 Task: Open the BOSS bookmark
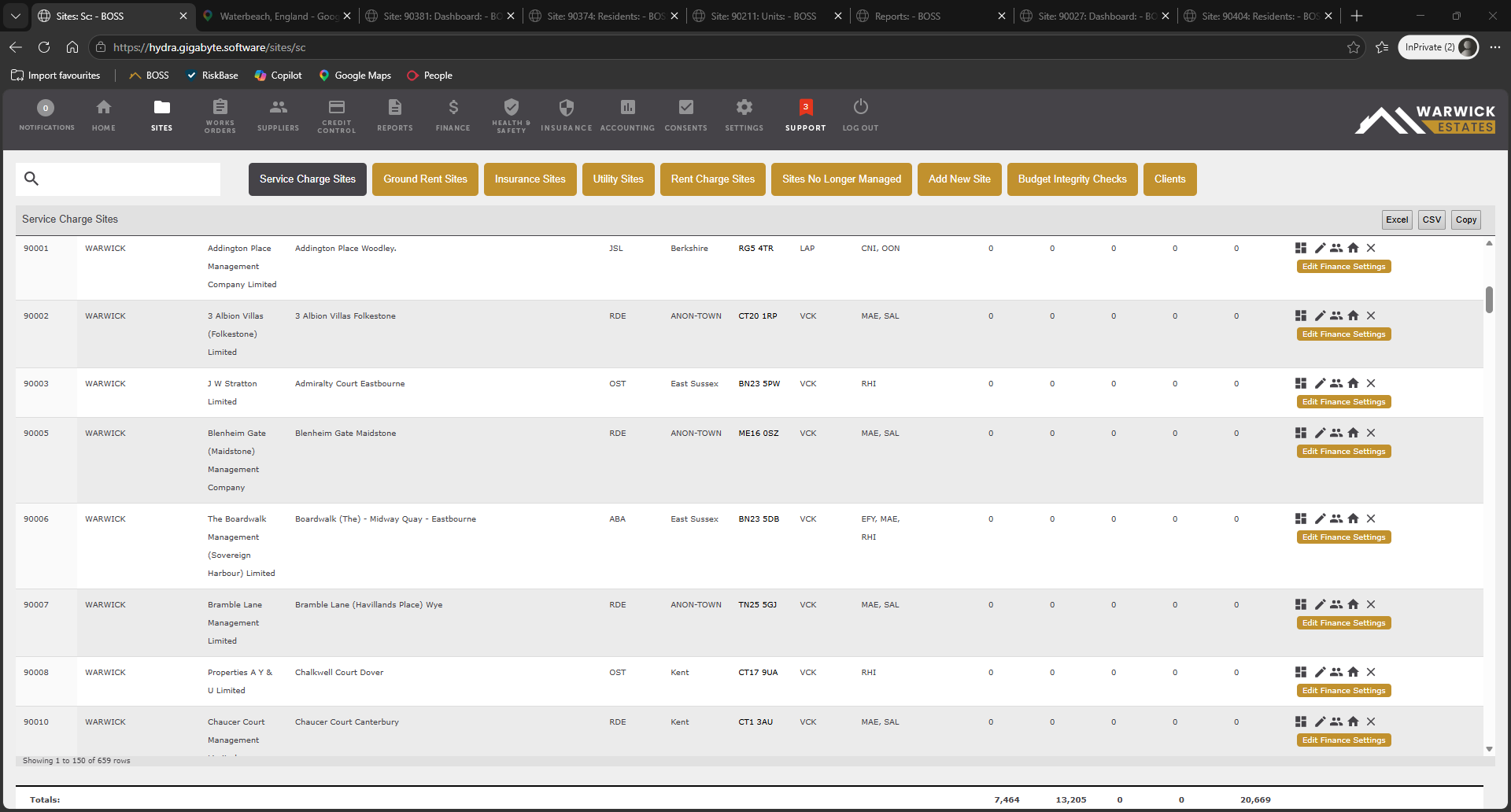[x=149, y=76]
